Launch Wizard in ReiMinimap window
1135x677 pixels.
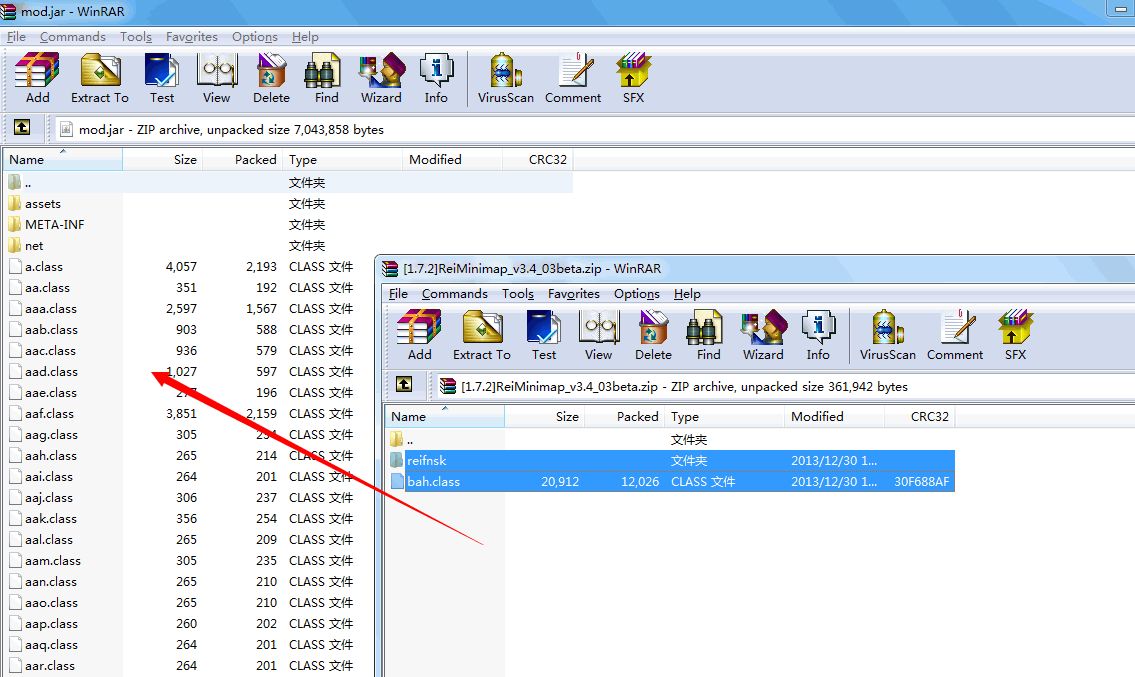764,335
